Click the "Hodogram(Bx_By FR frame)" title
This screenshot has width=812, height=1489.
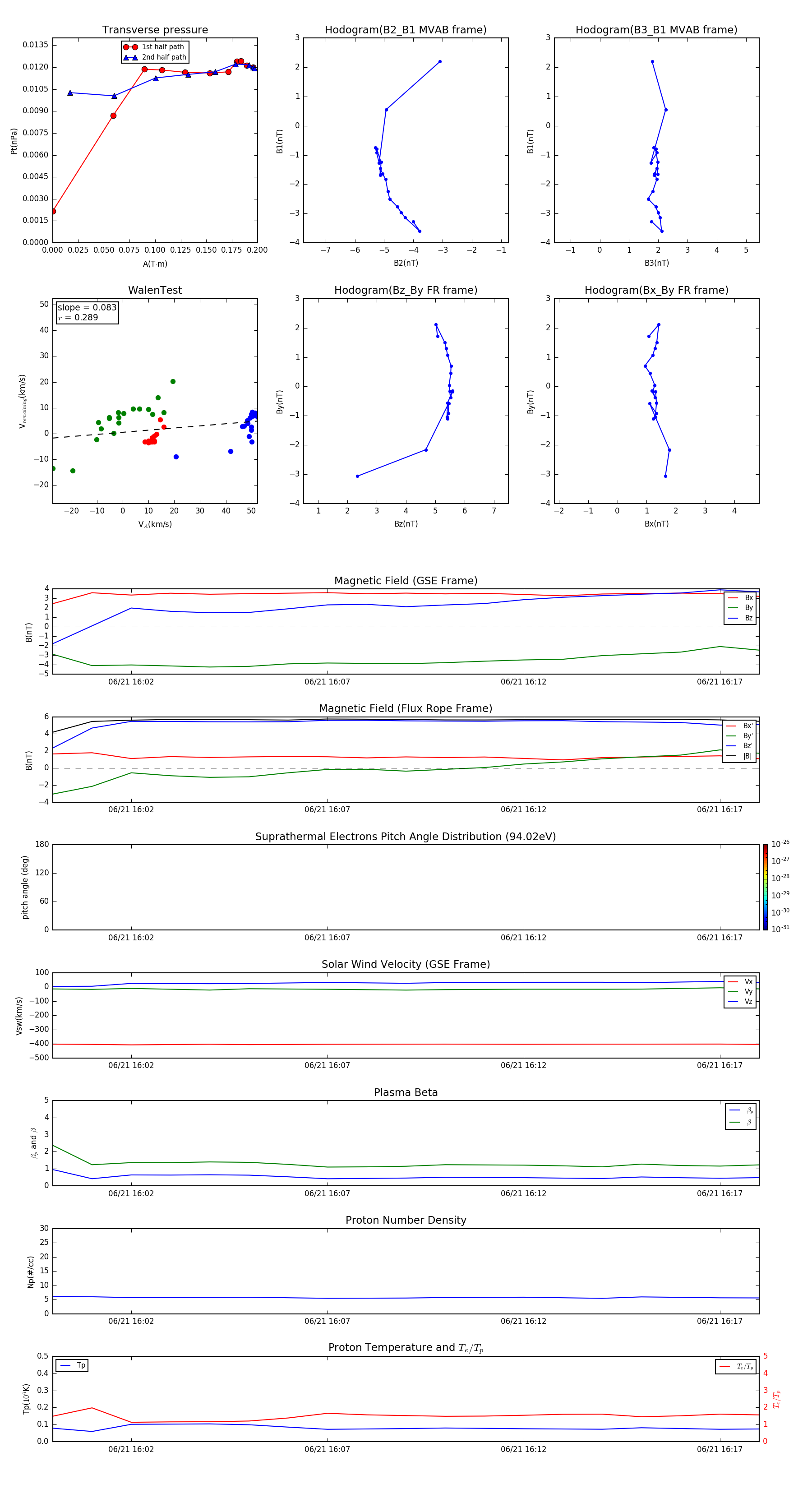[x=656, y=290]
